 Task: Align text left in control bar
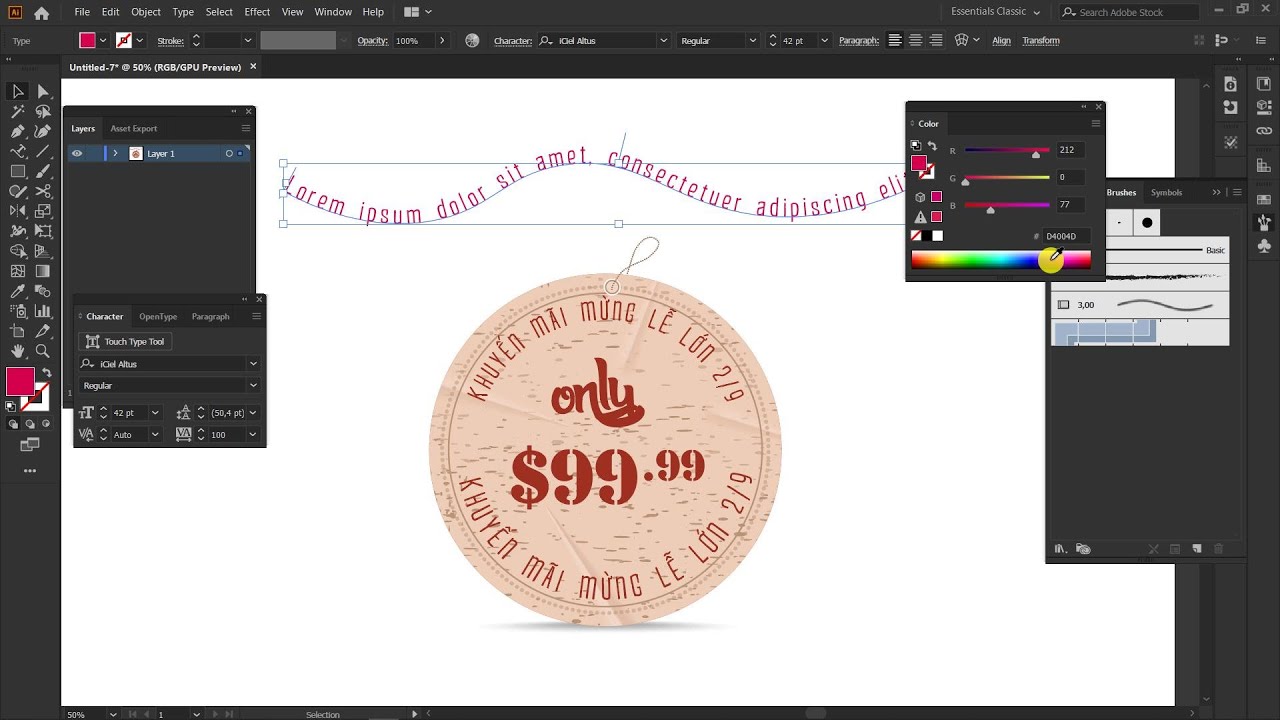(x=895, y=40)
